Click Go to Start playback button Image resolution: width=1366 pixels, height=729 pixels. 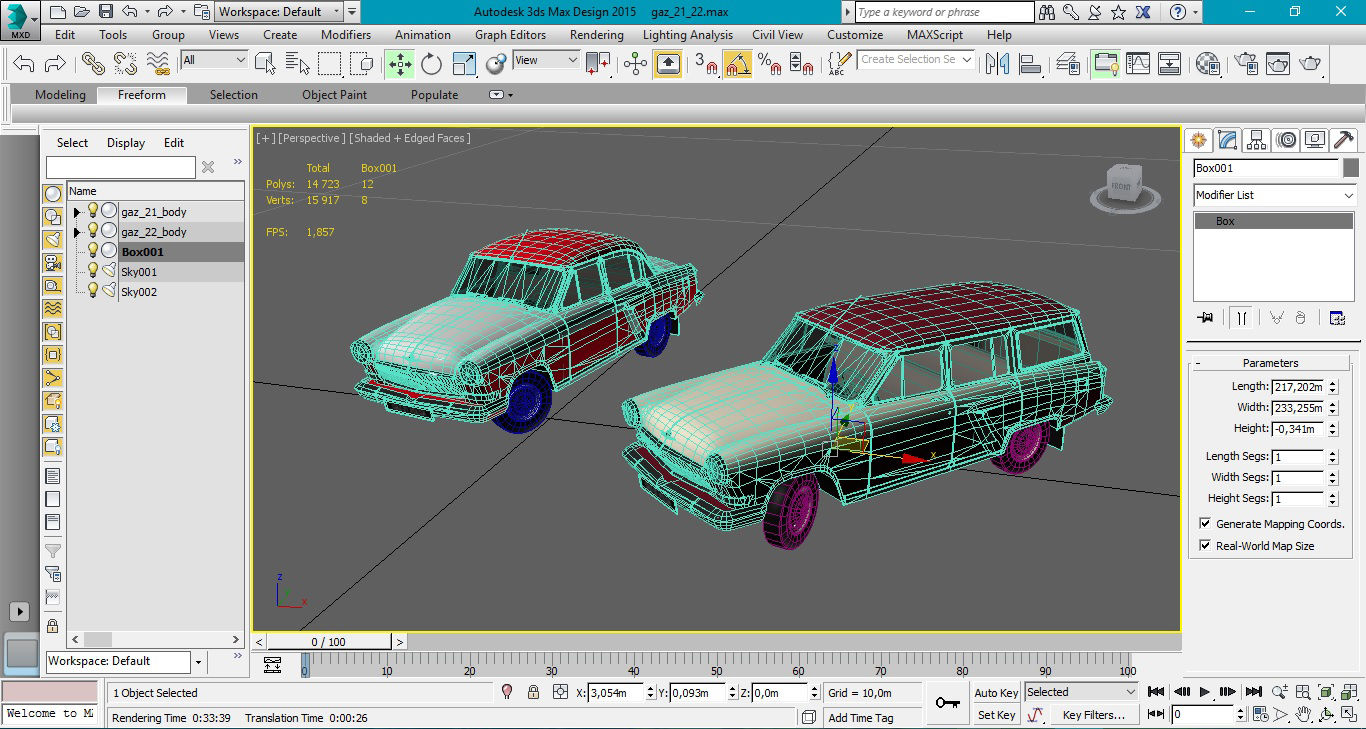click(1157, 691)
